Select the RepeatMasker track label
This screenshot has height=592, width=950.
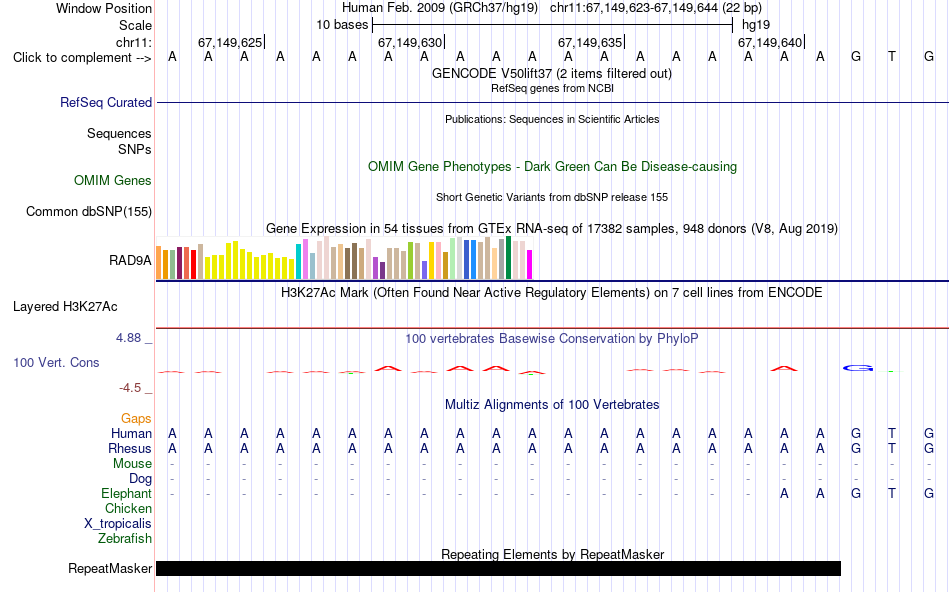[110, 568]
